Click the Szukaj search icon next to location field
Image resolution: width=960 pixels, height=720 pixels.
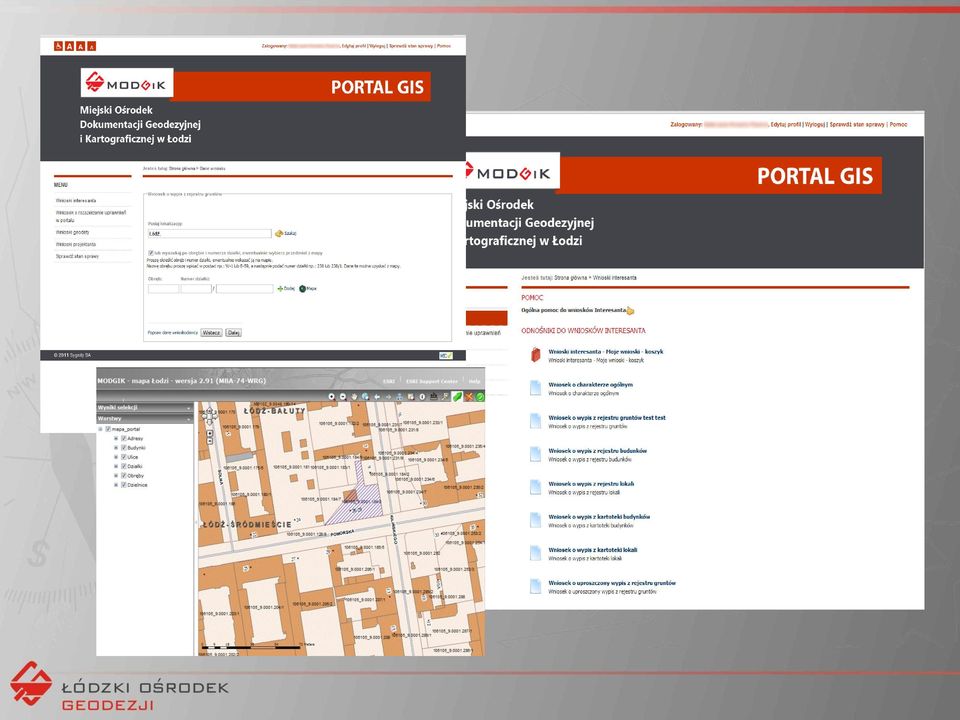click(x=279, y=233)
